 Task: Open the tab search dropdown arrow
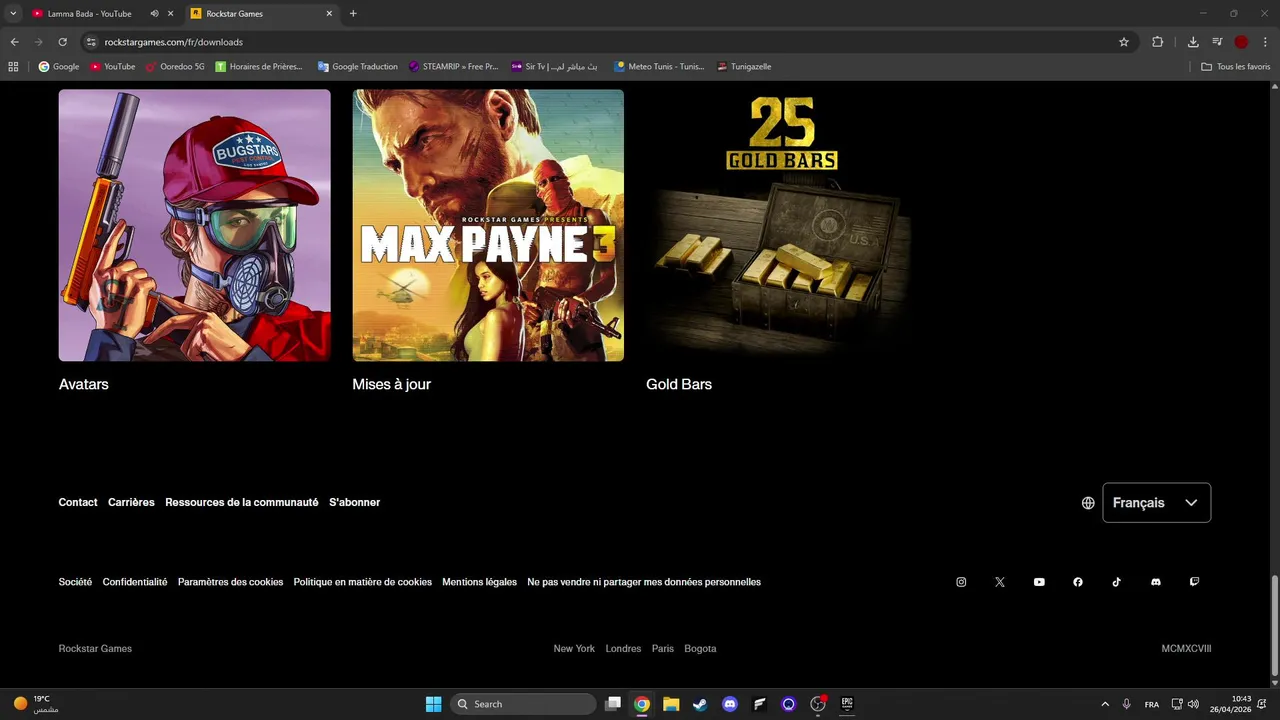[x=13, y=14]
